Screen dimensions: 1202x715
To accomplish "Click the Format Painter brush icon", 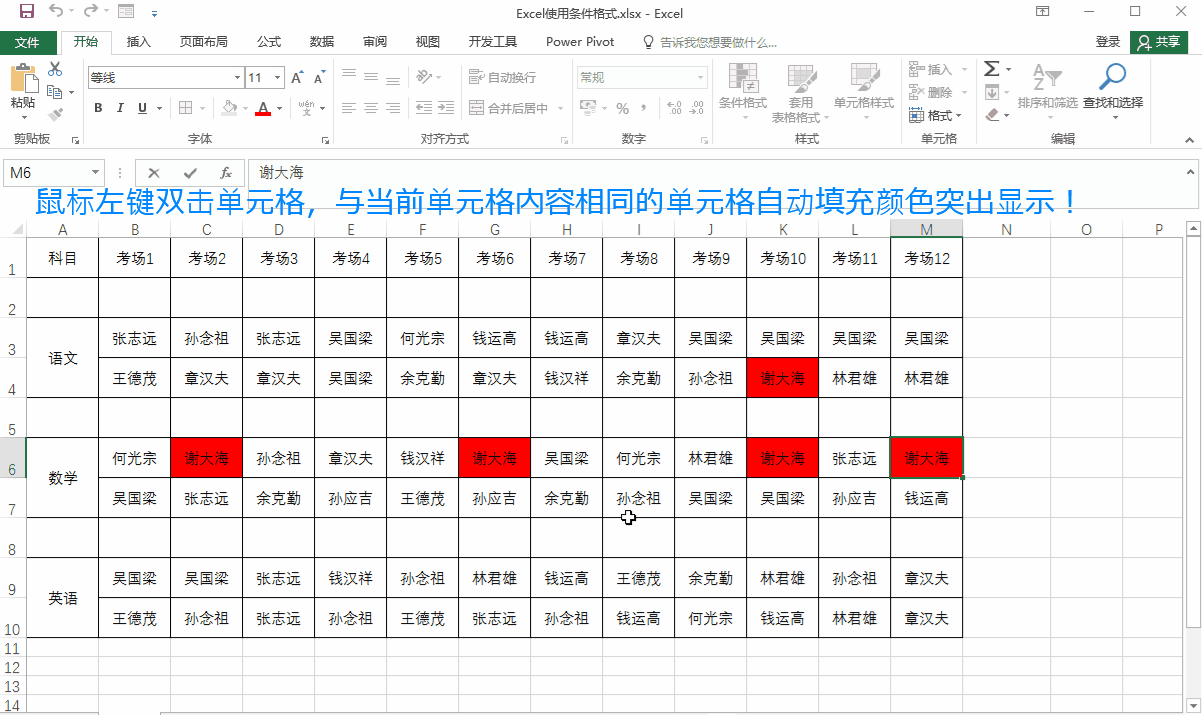I will [x=55, y=115].
